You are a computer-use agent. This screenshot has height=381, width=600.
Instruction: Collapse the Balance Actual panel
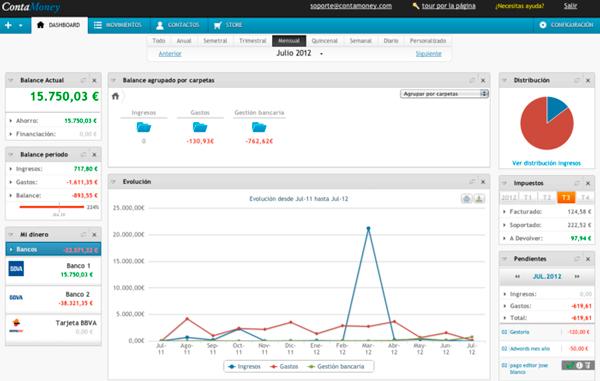tap(11, 80)
